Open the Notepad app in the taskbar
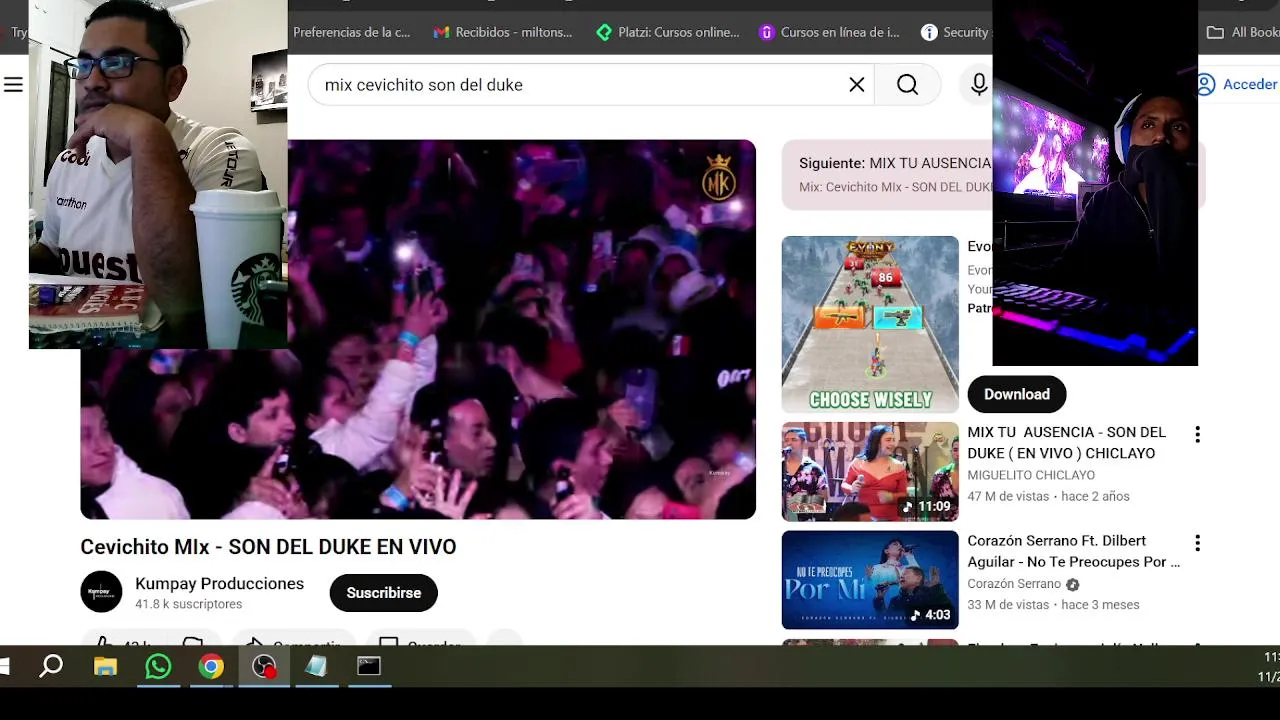Viewport: 1280px width, 720px height. click(316, 666)
